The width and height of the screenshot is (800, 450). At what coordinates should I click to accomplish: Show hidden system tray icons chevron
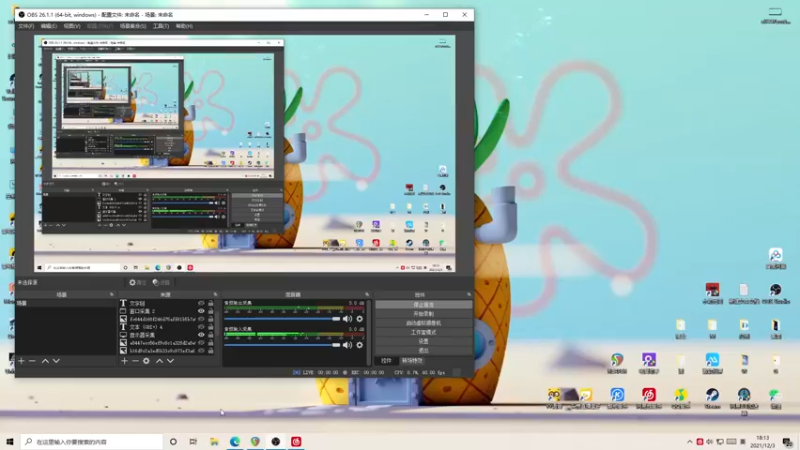(x=690, y=442)
